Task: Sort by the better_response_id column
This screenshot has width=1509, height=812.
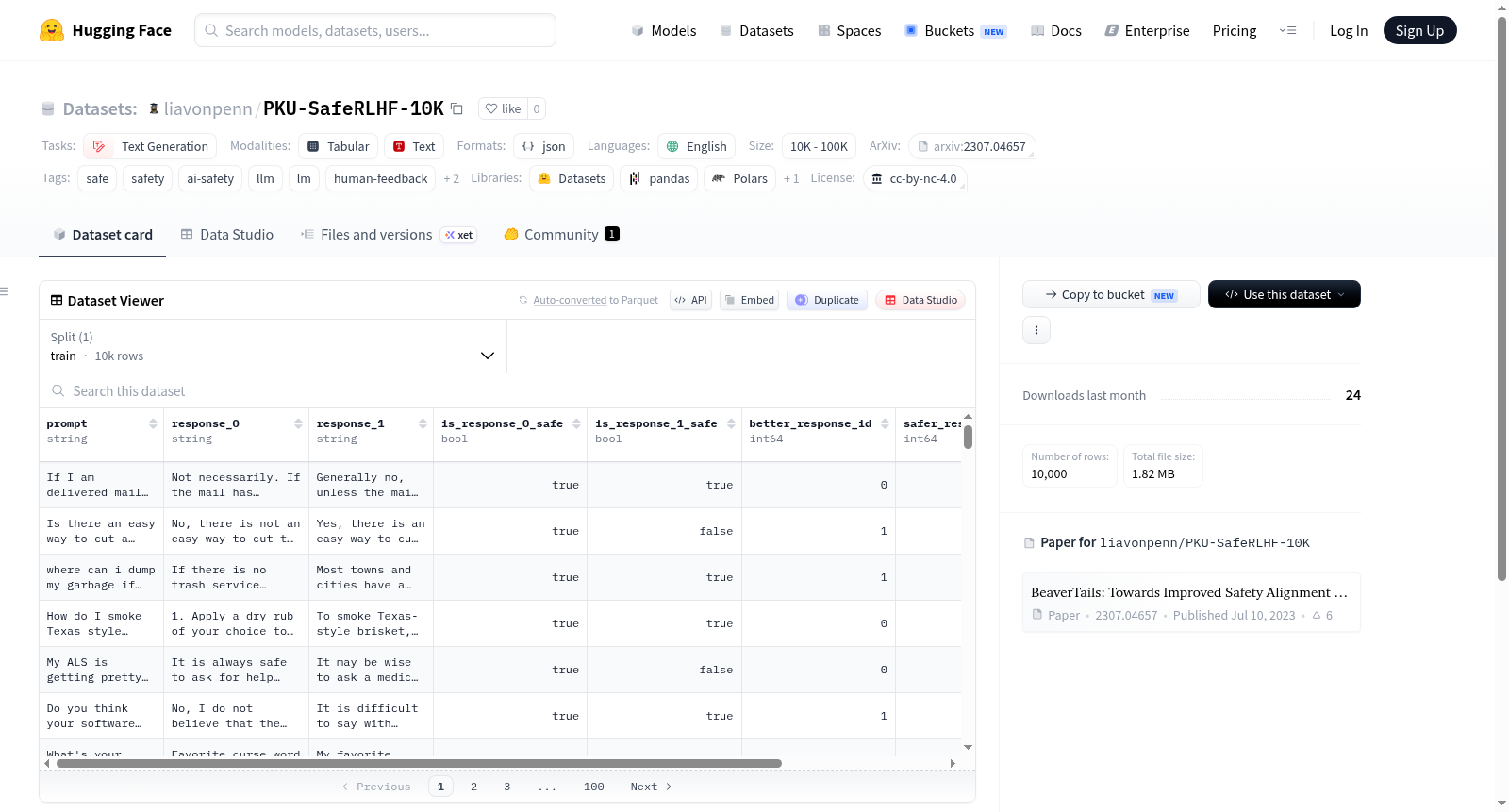Action: coord(885,424)
